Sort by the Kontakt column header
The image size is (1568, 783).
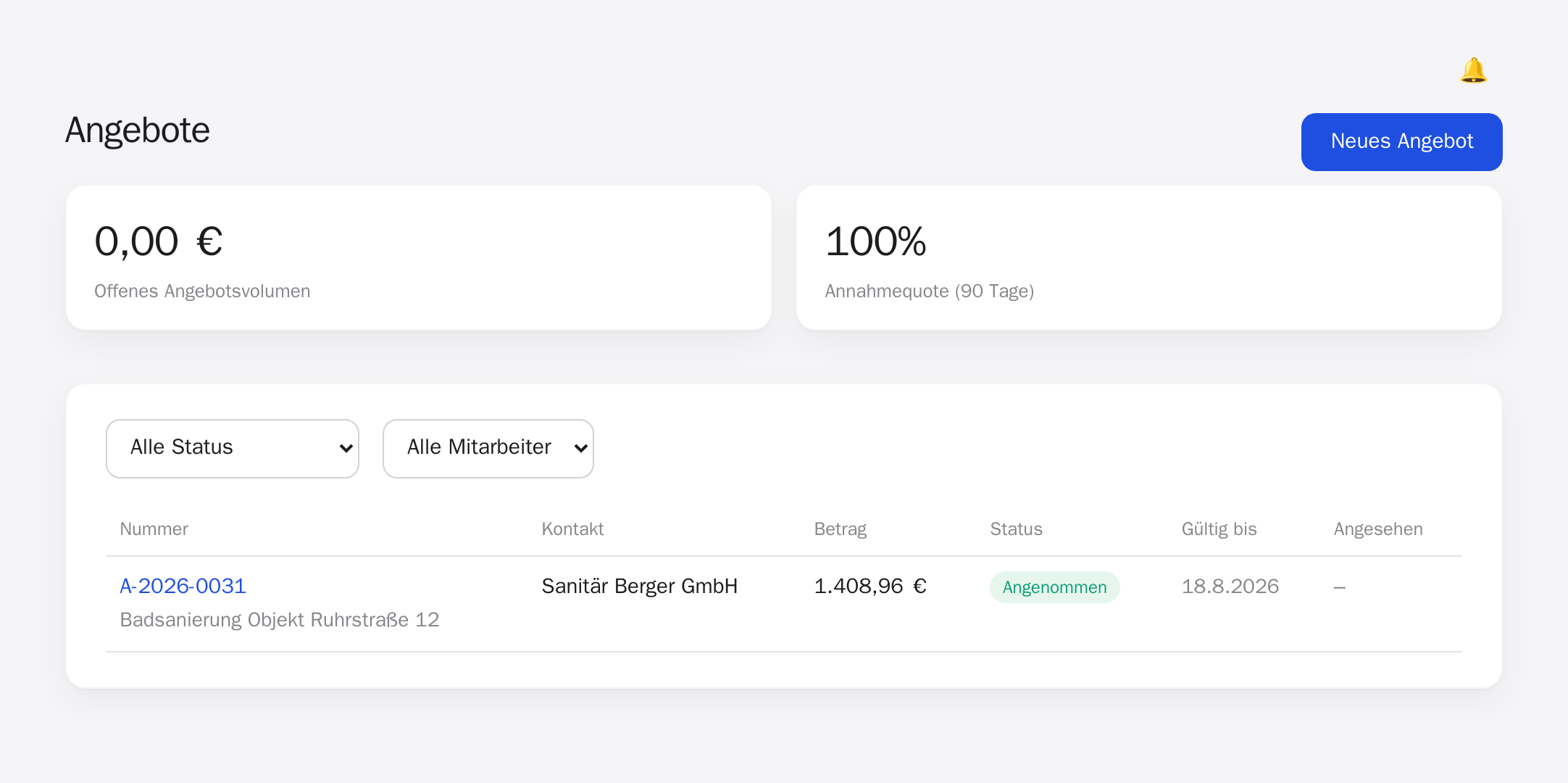(x=572, y=529)
